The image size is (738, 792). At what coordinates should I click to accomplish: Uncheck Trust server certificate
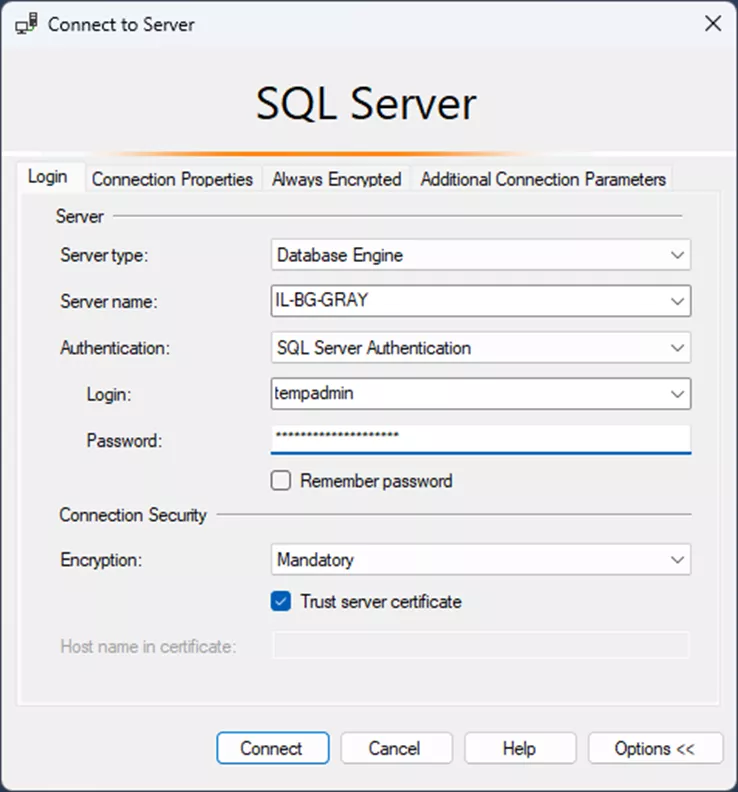pos(281,602)
